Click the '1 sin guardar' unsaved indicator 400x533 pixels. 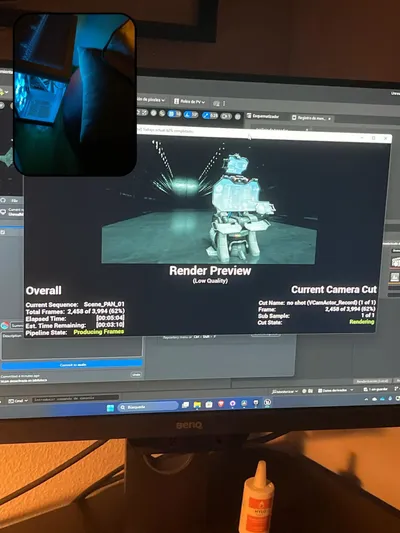[376, 389]
